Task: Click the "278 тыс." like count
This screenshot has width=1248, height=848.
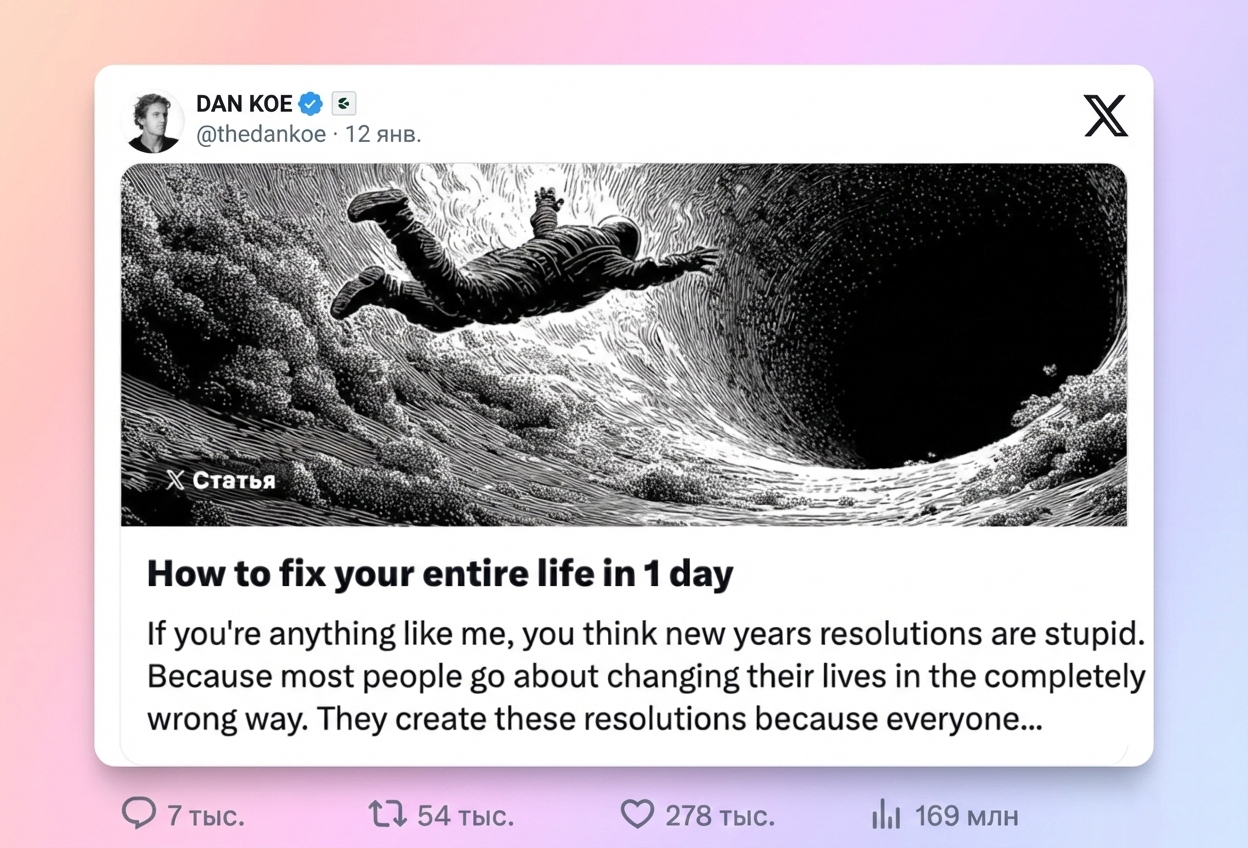Action: click(x=720, y=816)
